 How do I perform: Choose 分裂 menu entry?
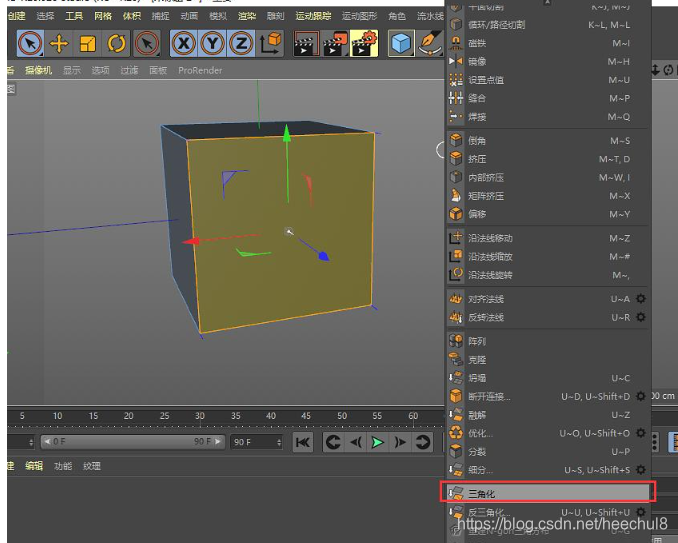click(x=548, y=452)
